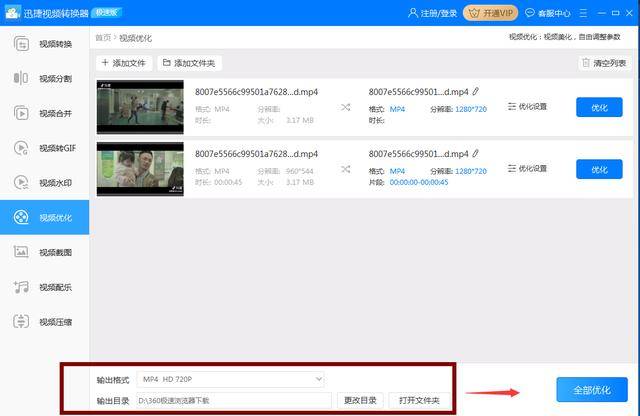Switch to 视频转GIF tool
The width and height of the screenshot is (640, 416).
(44, 148)
